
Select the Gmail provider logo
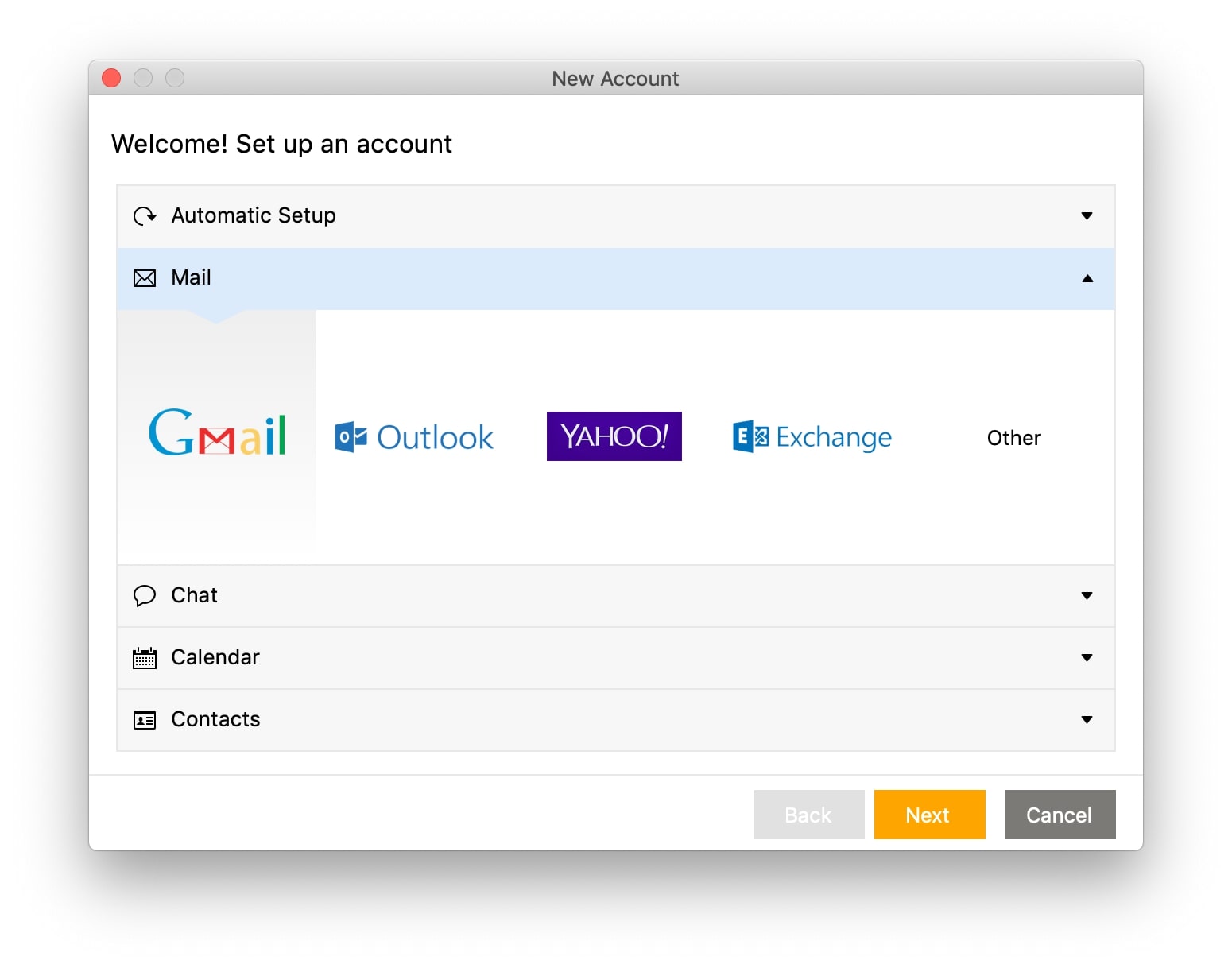(217, 434)
